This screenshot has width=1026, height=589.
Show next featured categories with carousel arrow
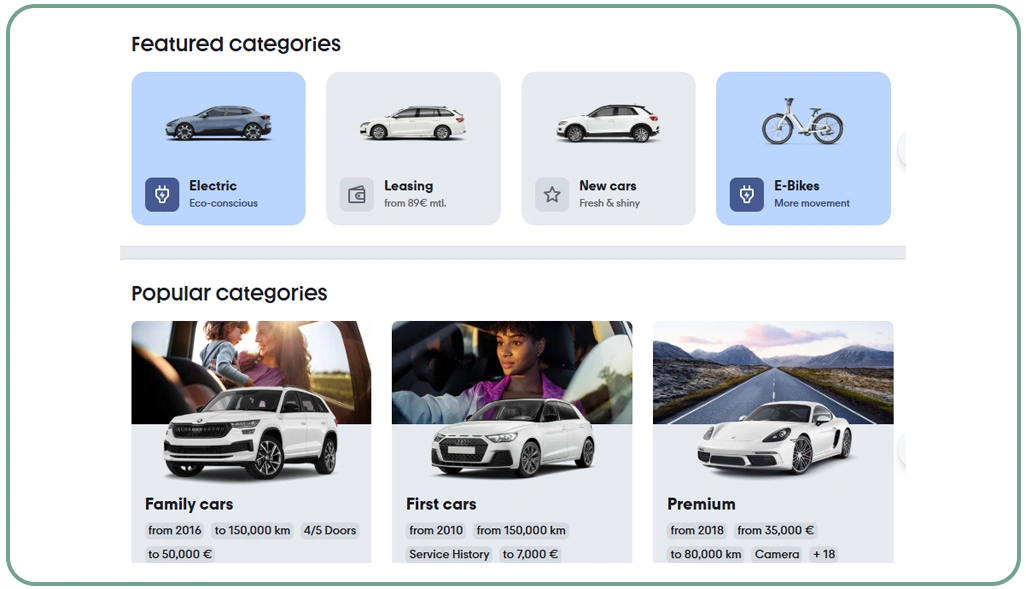[902, 149]
